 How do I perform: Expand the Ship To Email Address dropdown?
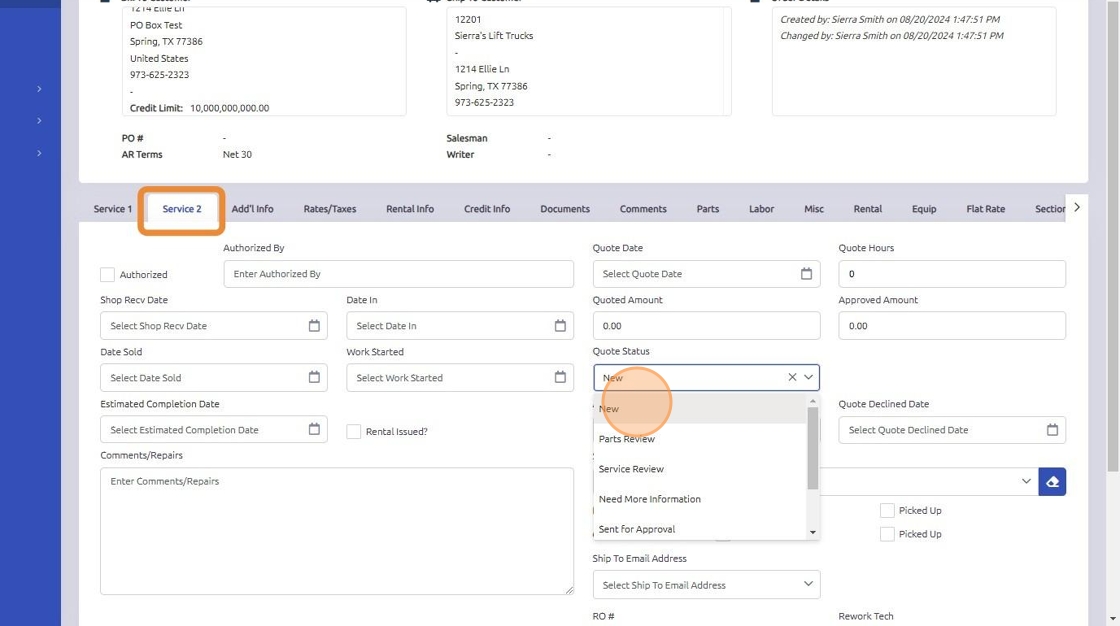tap(808, 585)
